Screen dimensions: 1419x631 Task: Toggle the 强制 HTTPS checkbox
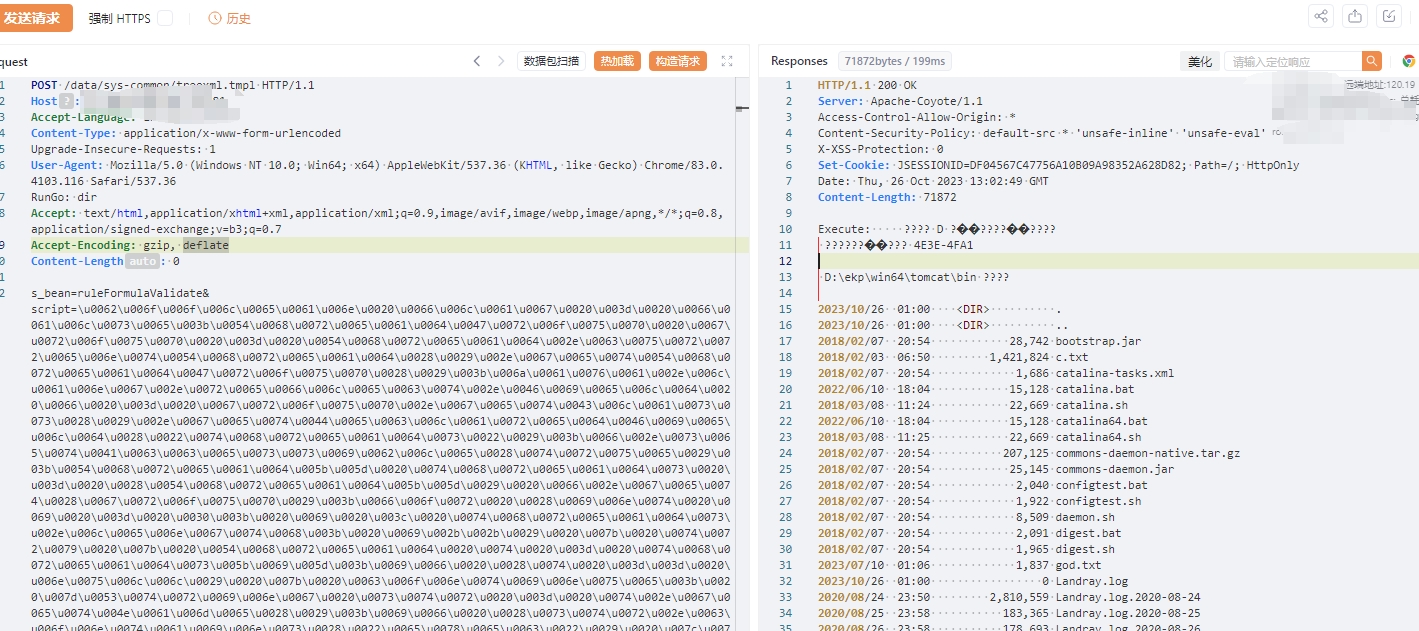coord(165,18)
